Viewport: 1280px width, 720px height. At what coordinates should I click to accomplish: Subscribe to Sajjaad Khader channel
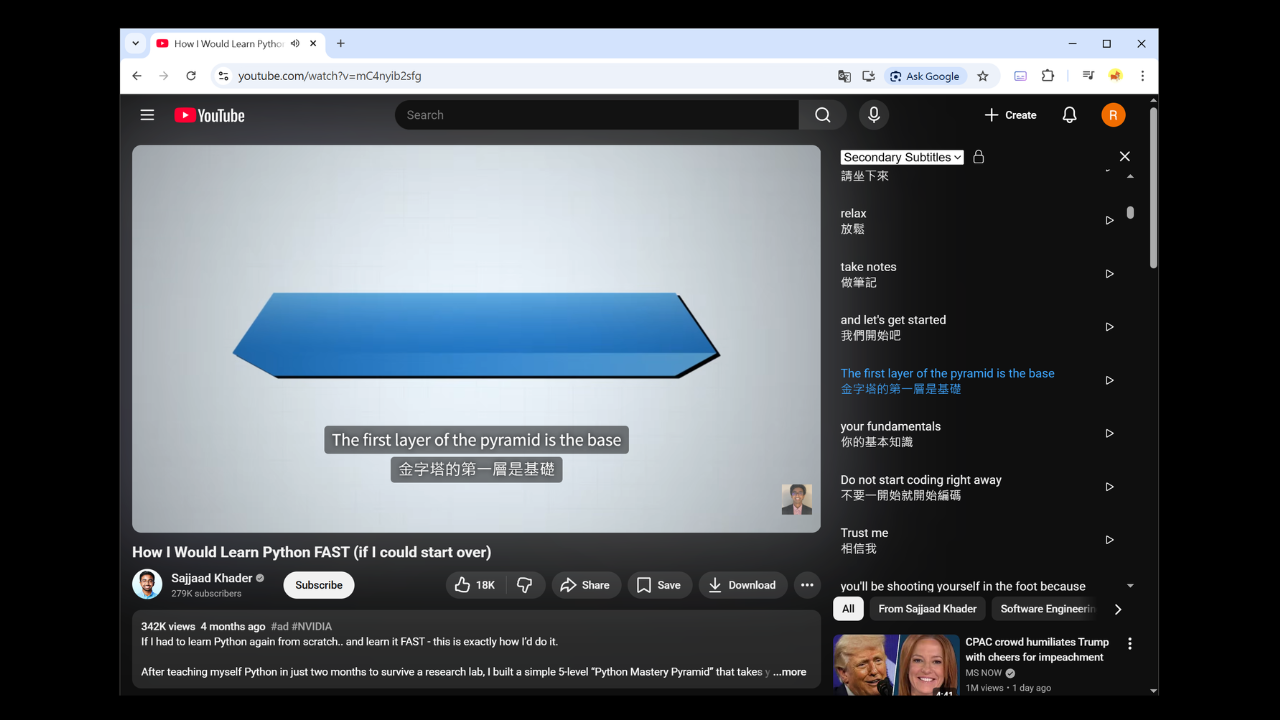(x=318, y=585)
